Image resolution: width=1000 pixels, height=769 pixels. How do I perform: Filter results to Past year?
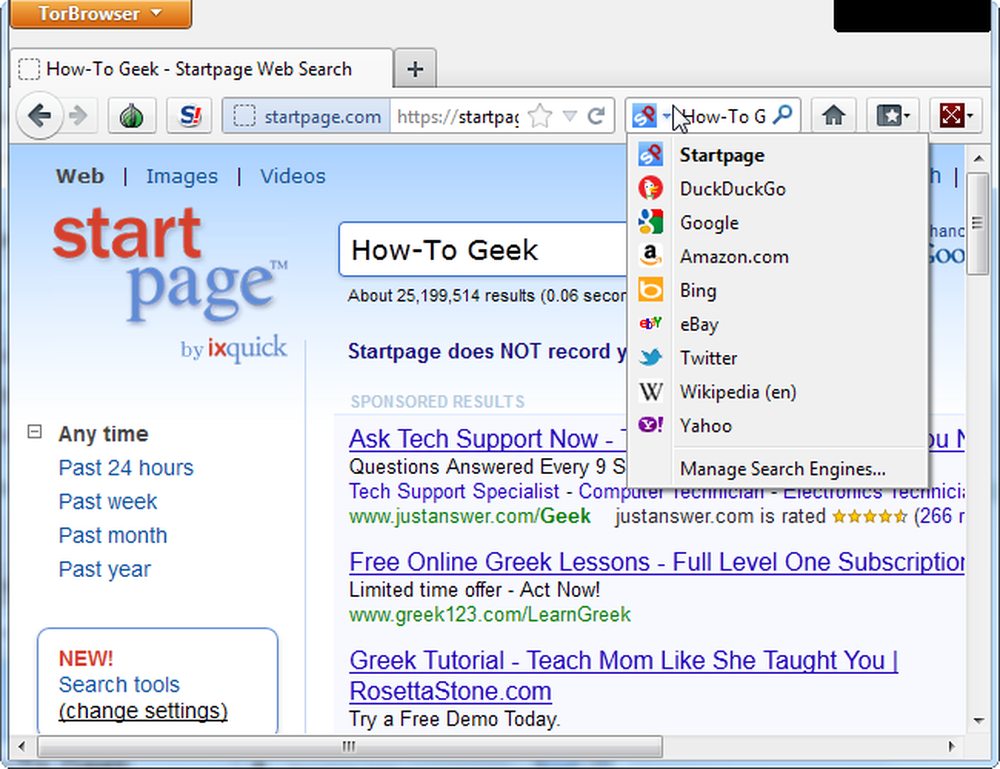(x=105, y=569)
